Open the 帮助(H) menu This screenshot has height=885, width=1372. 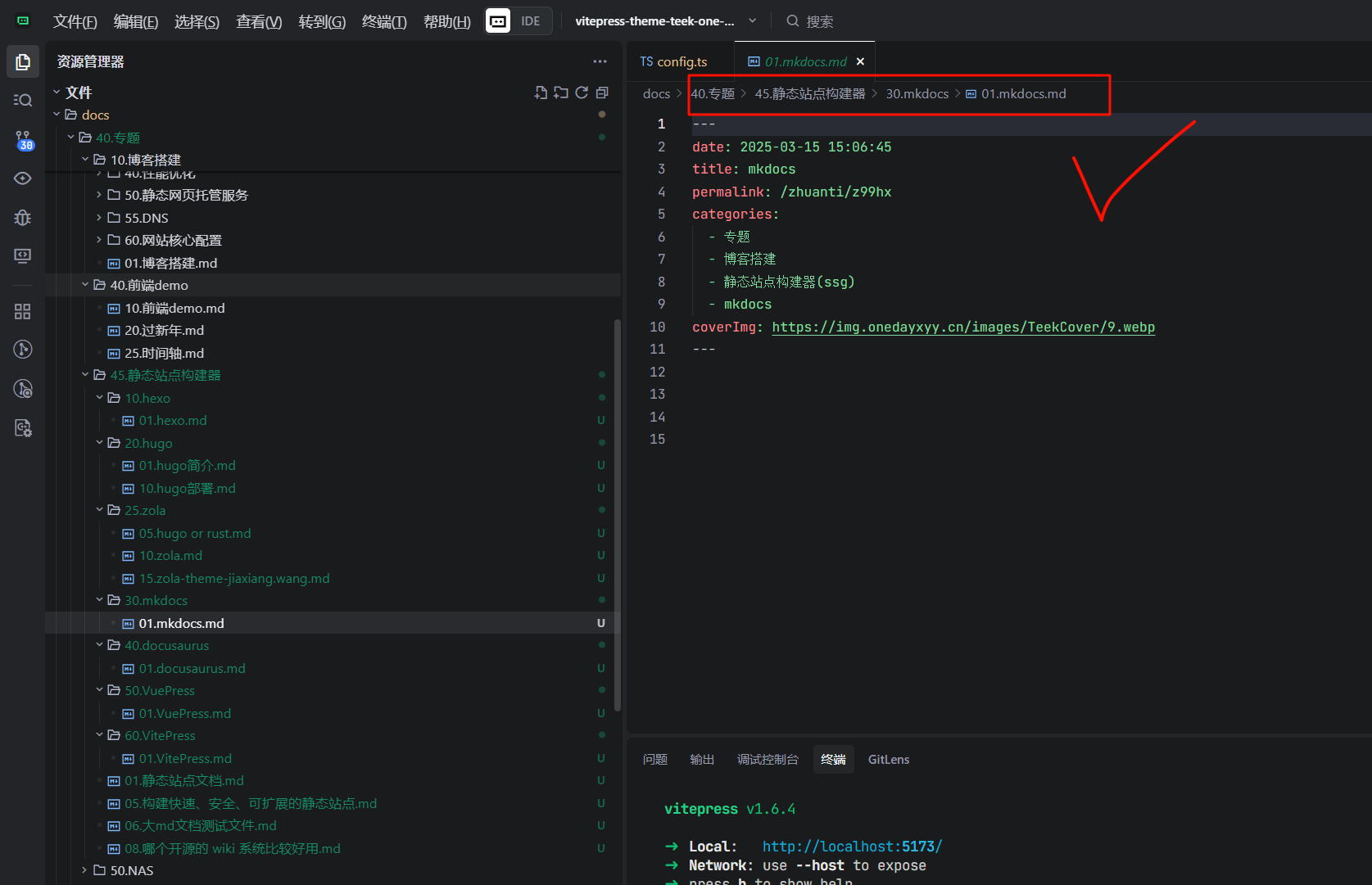[x=447, y=21]
